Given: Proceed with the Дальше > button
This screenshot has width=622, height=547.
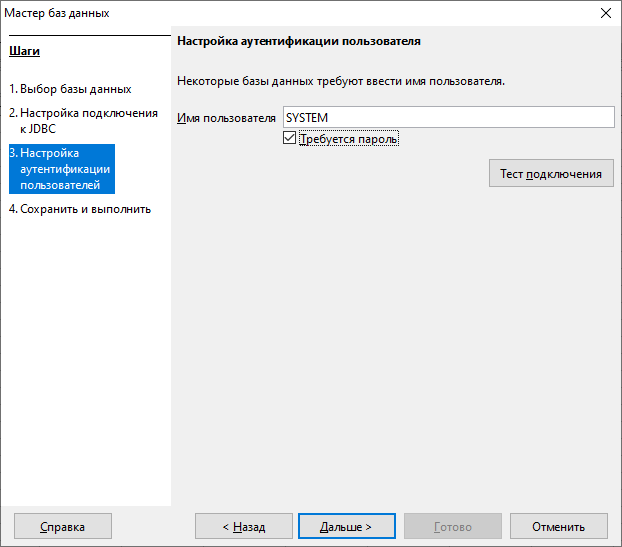Looking at the screenshot, I should tap(346, 526).
